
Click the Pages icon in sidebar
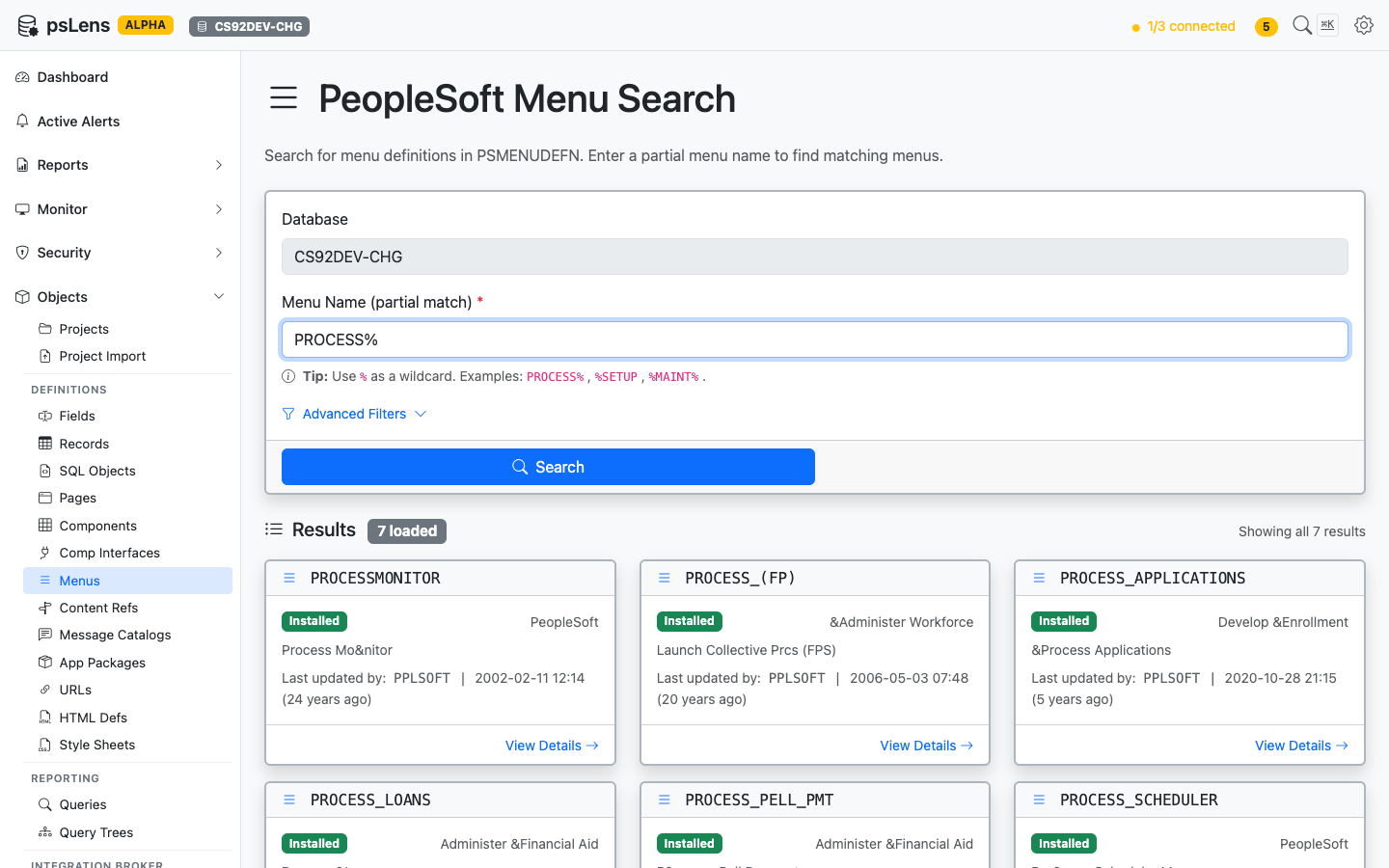pyautogui.click(x=45, y=498)
